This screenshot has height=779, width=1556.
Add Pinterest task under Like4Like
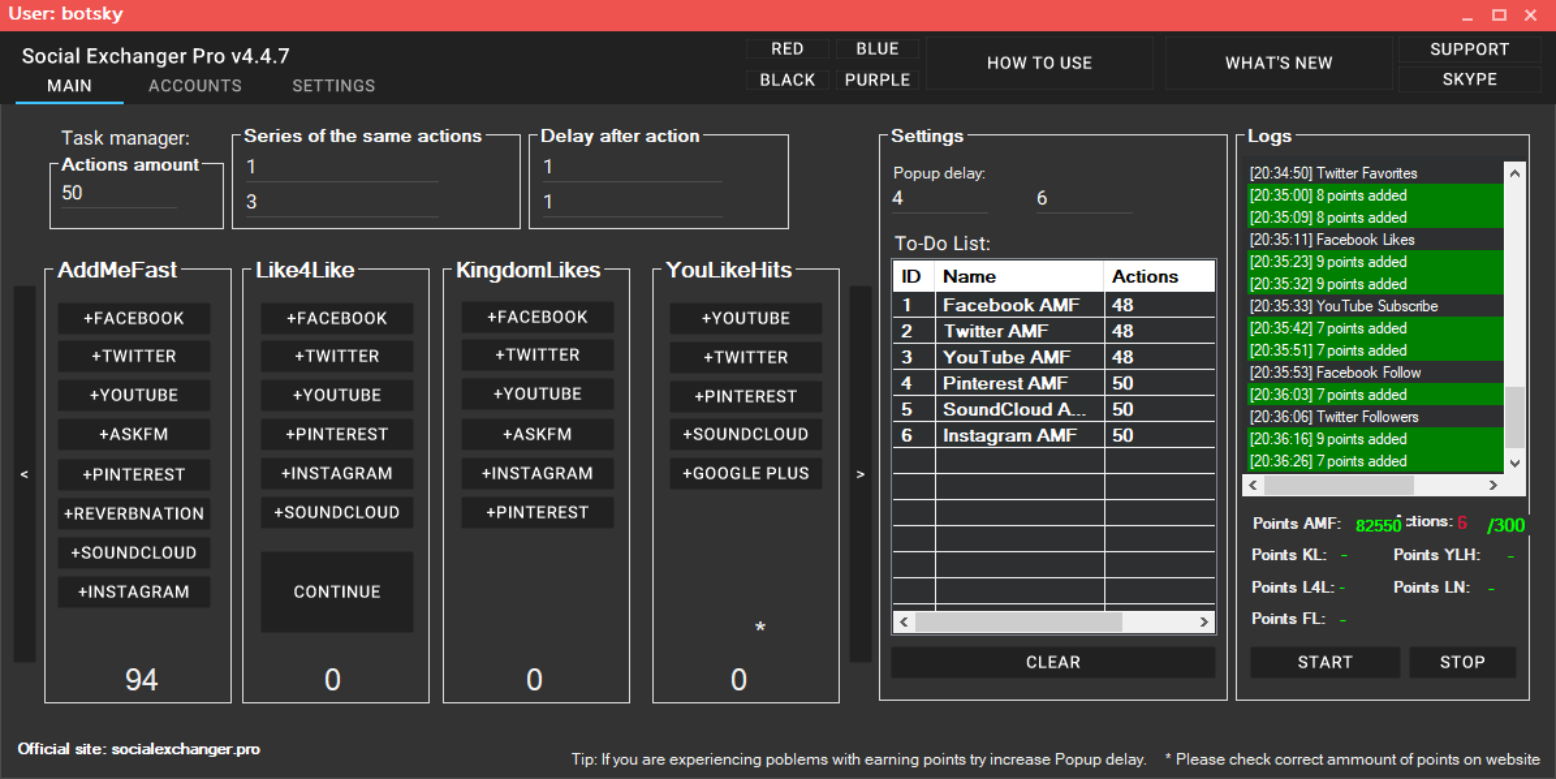tap(337, 434)
